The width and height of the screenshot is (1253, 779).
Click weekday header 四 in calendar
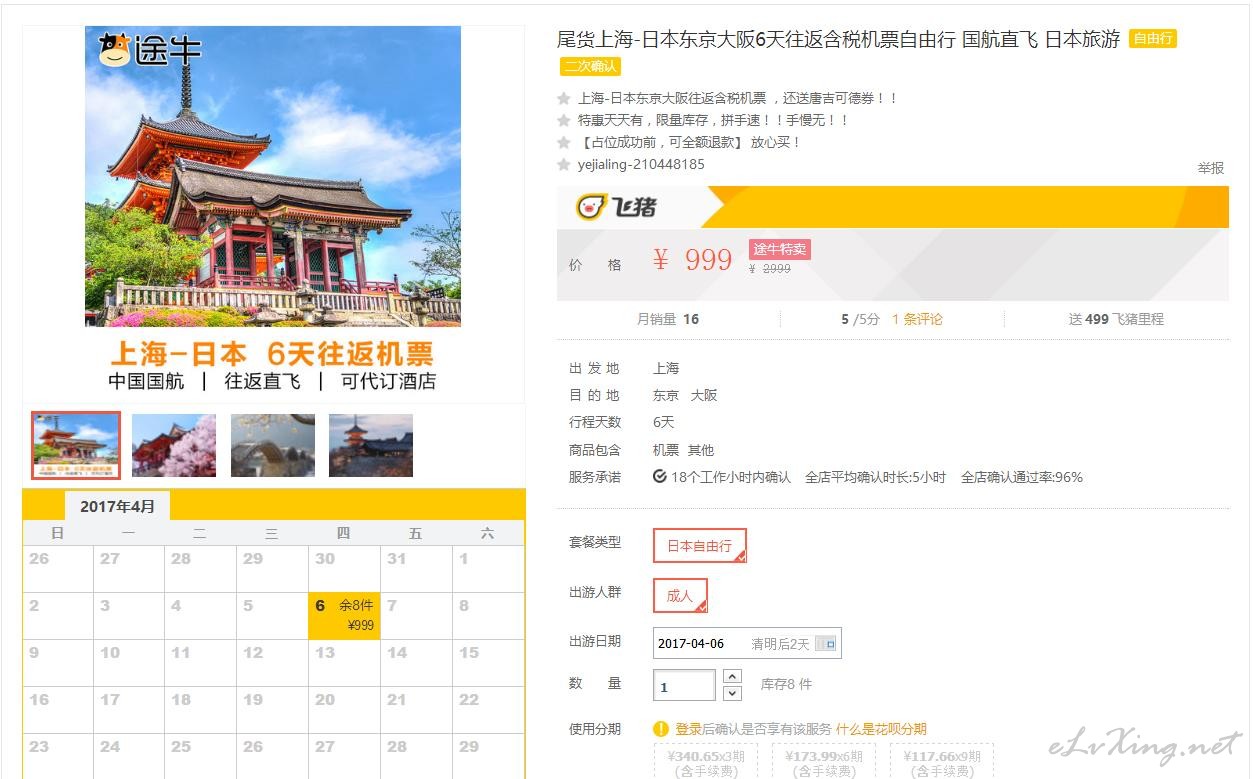tap(344, 533)
